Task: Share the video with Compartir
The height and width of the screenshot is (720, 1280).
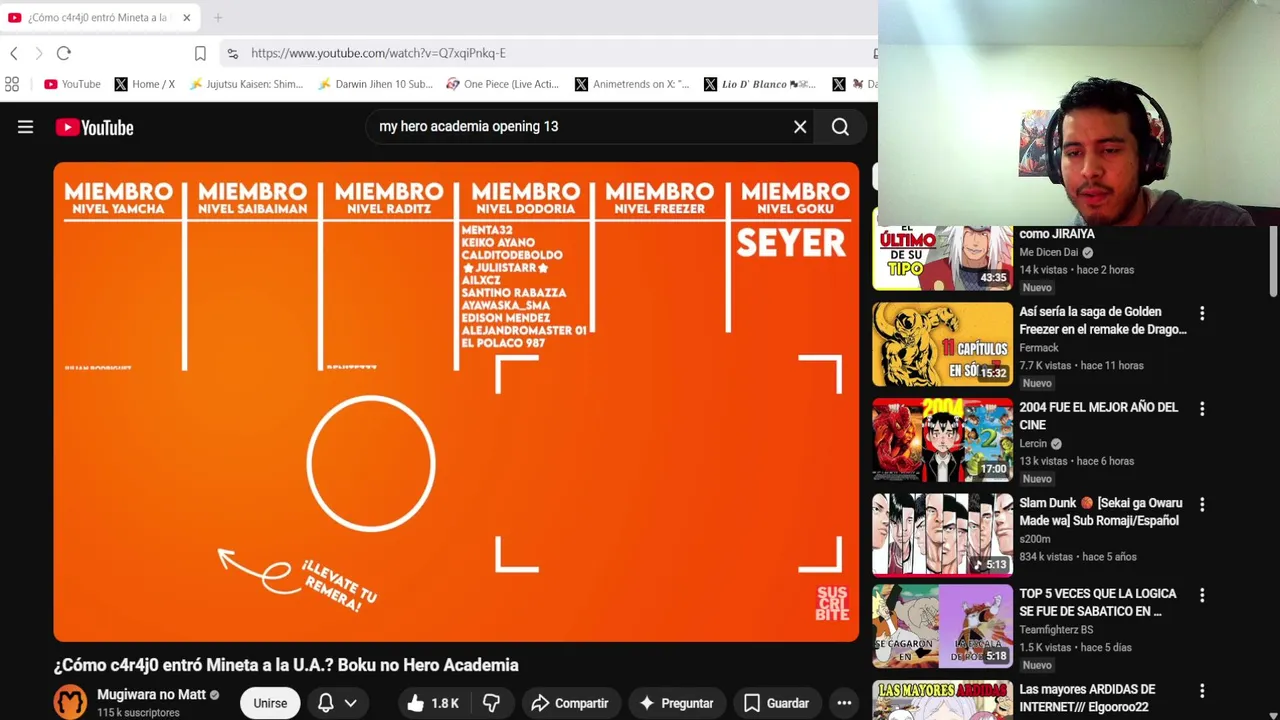Action: tap(570, 703)
